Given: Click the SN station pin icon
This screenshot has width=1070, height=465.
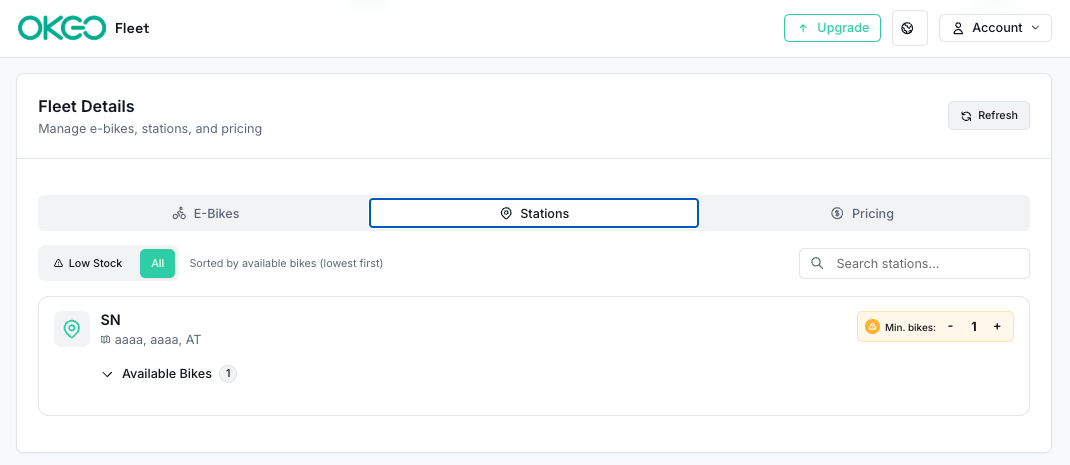Looking at the screenshot, I should point(72,329).
